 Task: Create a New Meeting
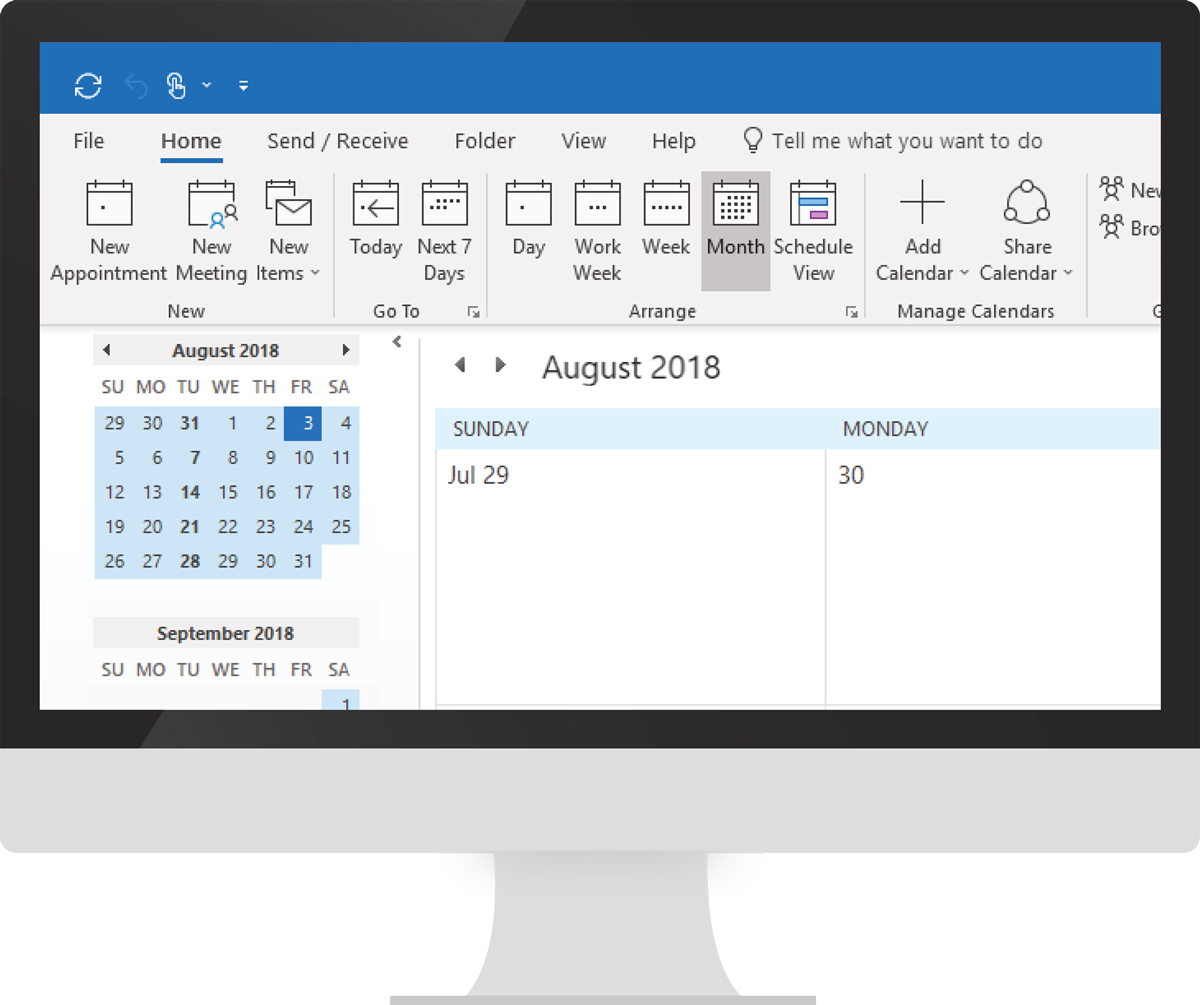212,204
